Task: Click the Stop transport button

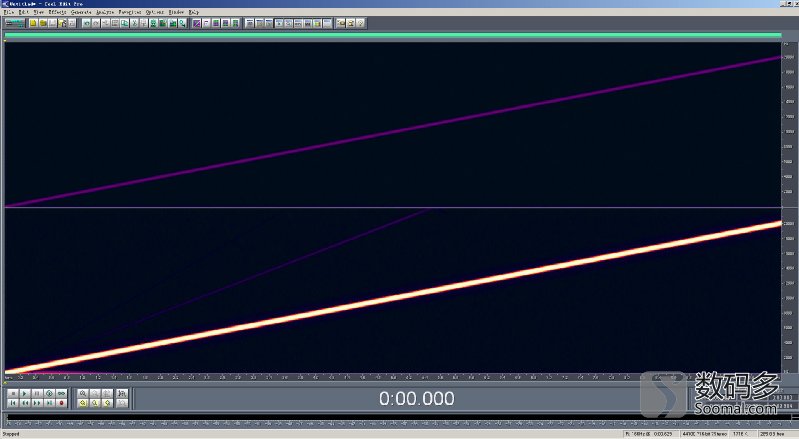Action: 14,394
